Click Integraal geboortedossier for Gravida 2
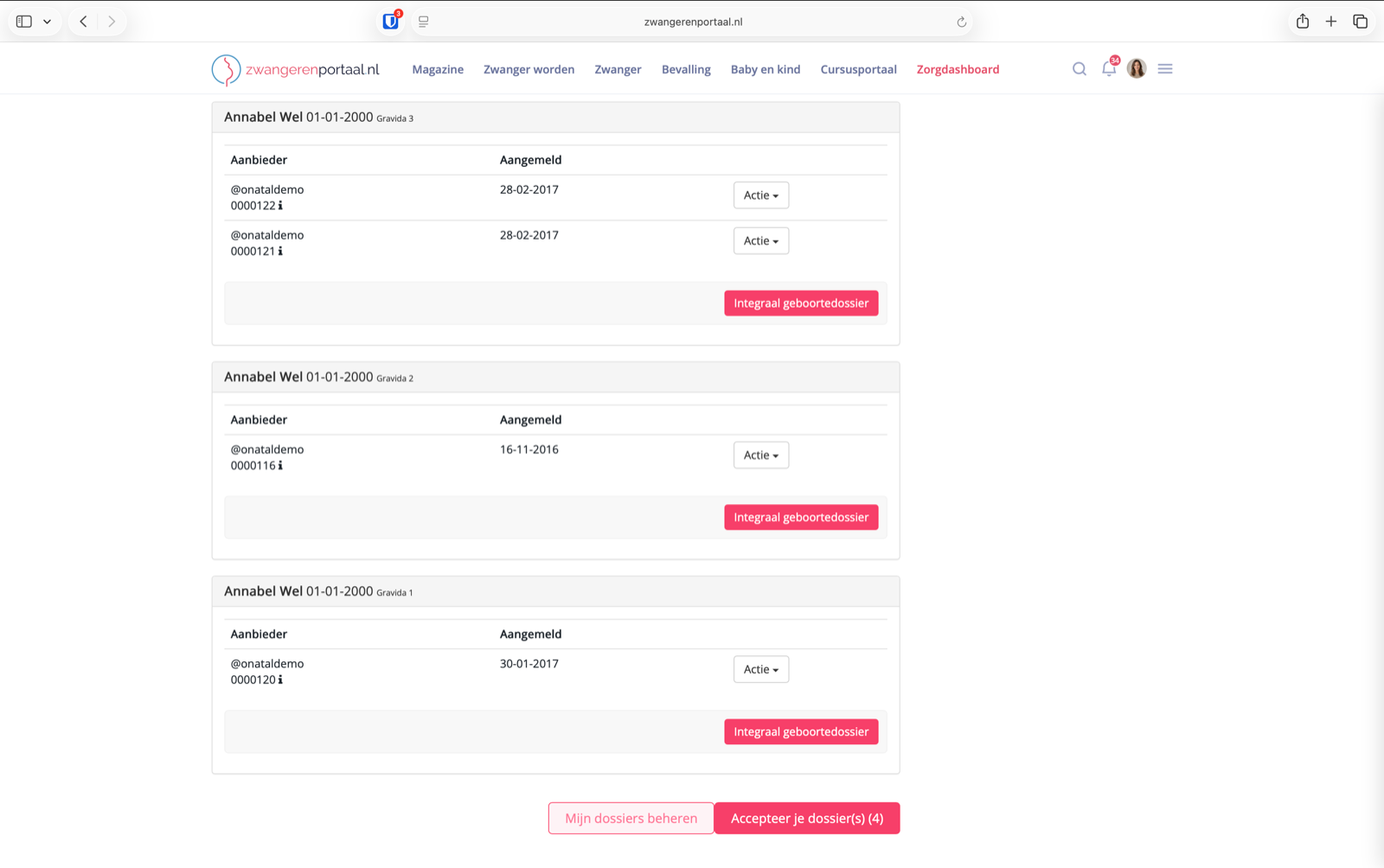Screen dimensions: 1384x868 [x=801, y=518]
